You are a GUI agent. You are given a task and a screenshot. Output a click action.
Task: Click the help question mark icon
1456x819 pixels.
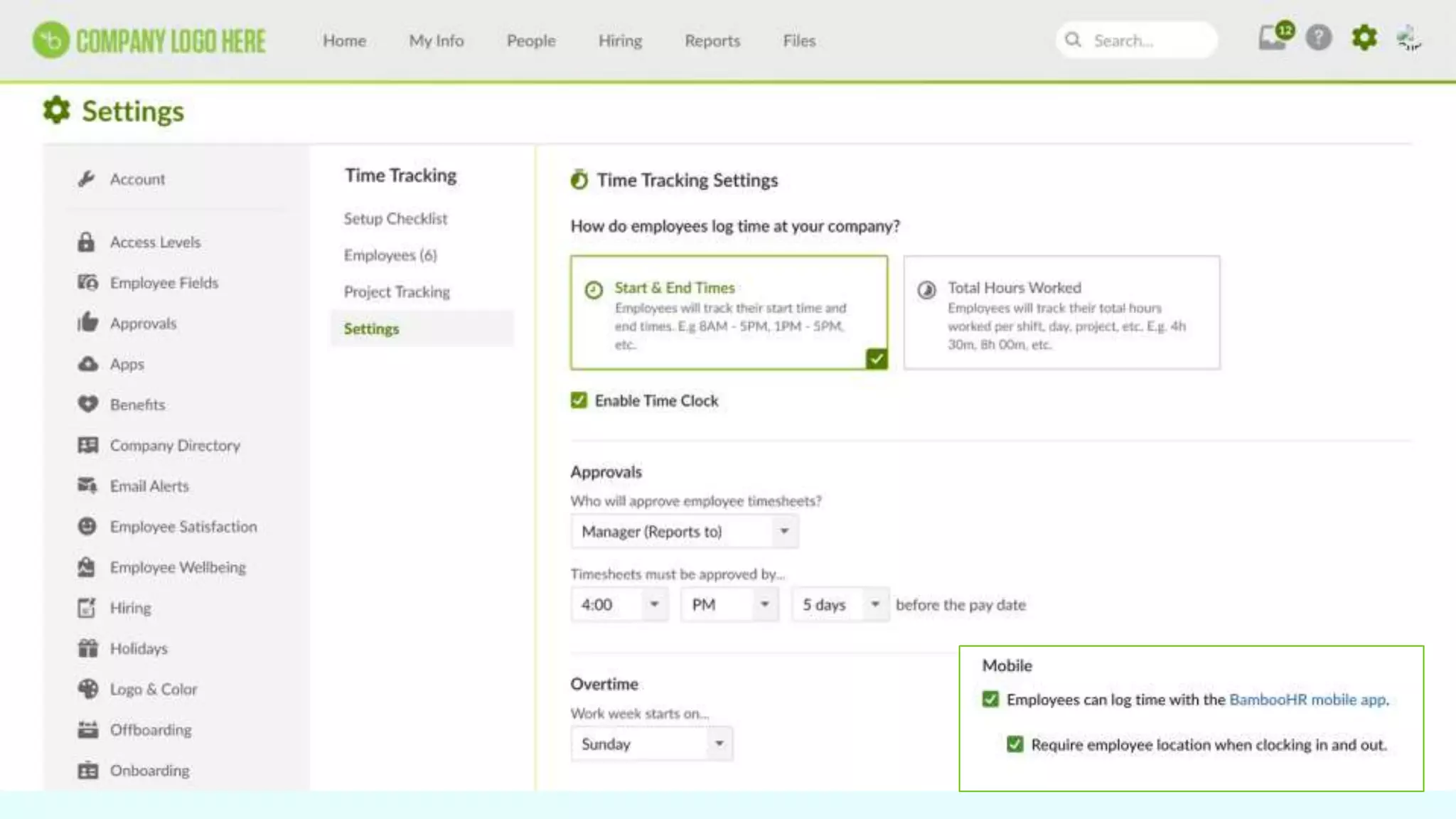pos(1319,38)
